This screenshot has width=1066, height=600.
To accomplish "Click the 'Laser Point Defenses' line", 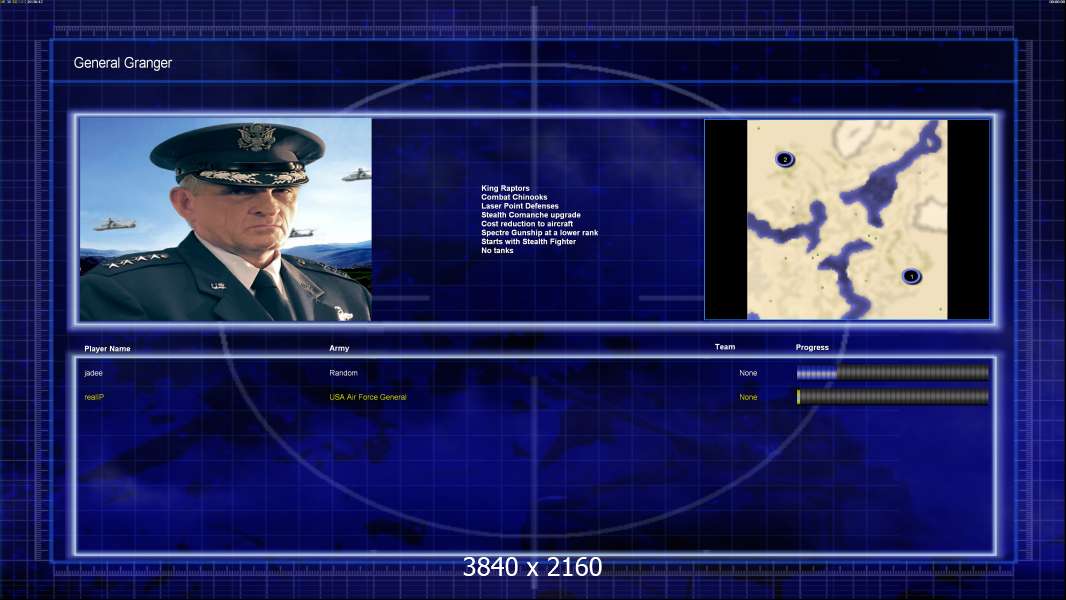I will [x=519, y=206].
